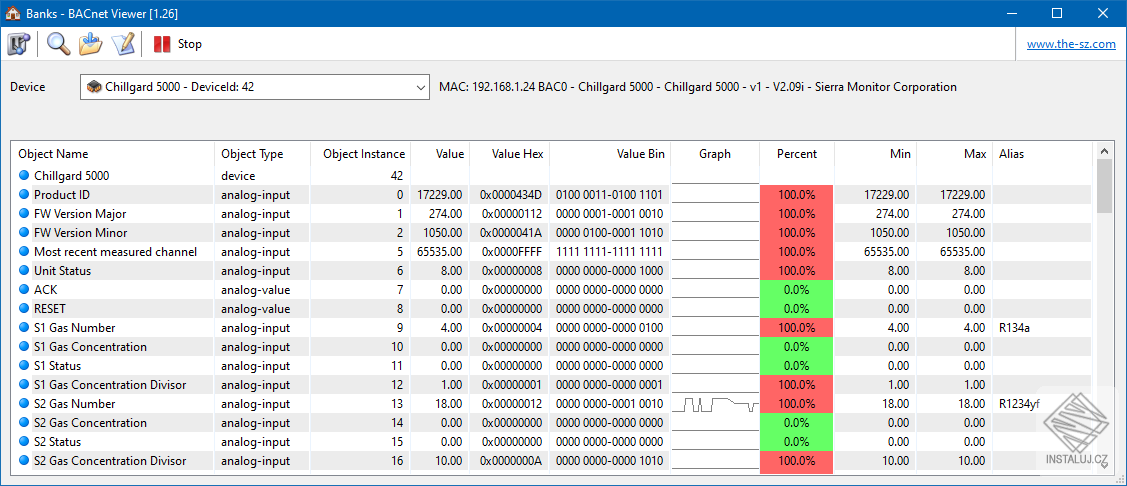1127x486 pixels.
Task: Sort by the Object Name column header
Action: [x=113, y=154]
